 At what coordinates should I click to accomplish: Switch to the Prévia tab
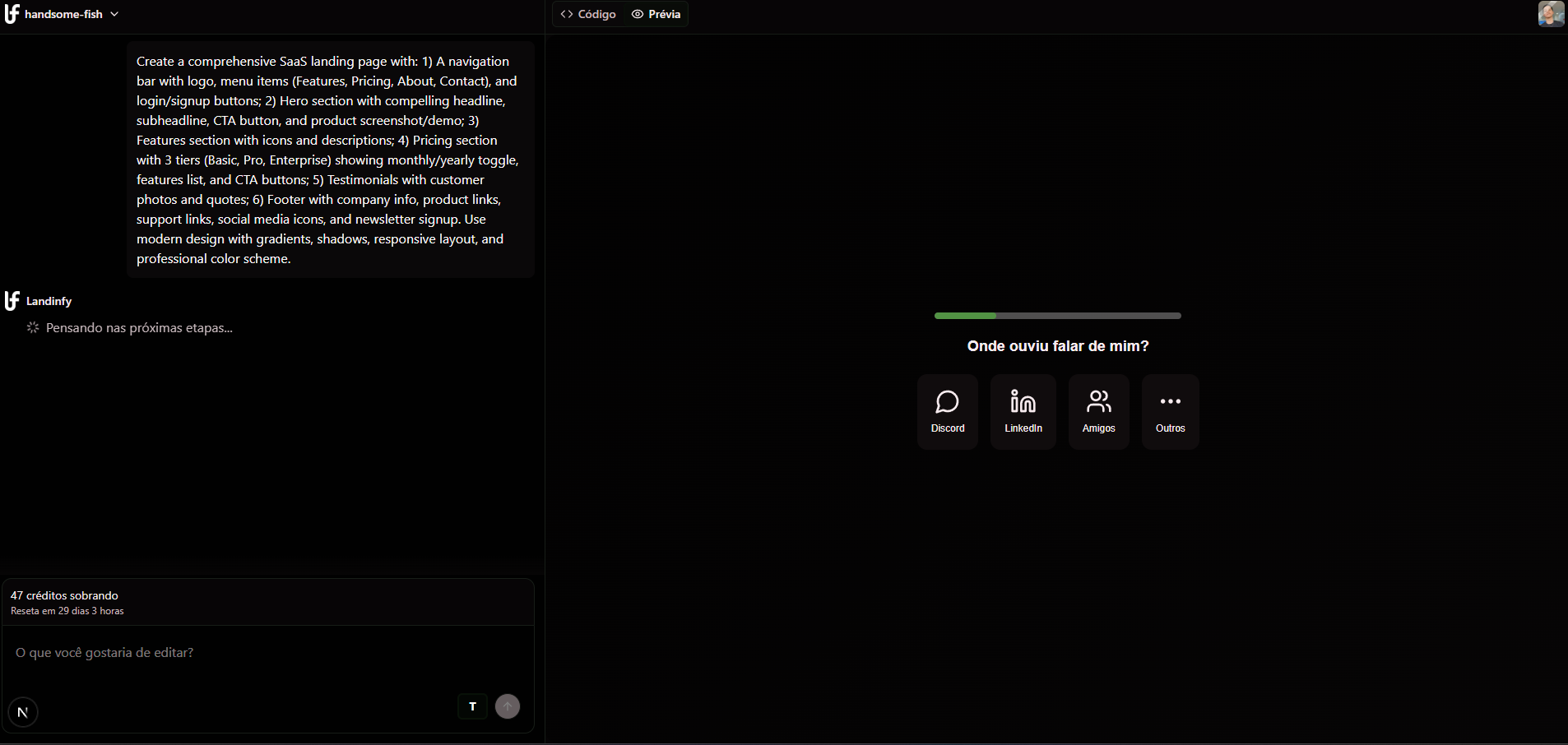[x=656, y=14]
